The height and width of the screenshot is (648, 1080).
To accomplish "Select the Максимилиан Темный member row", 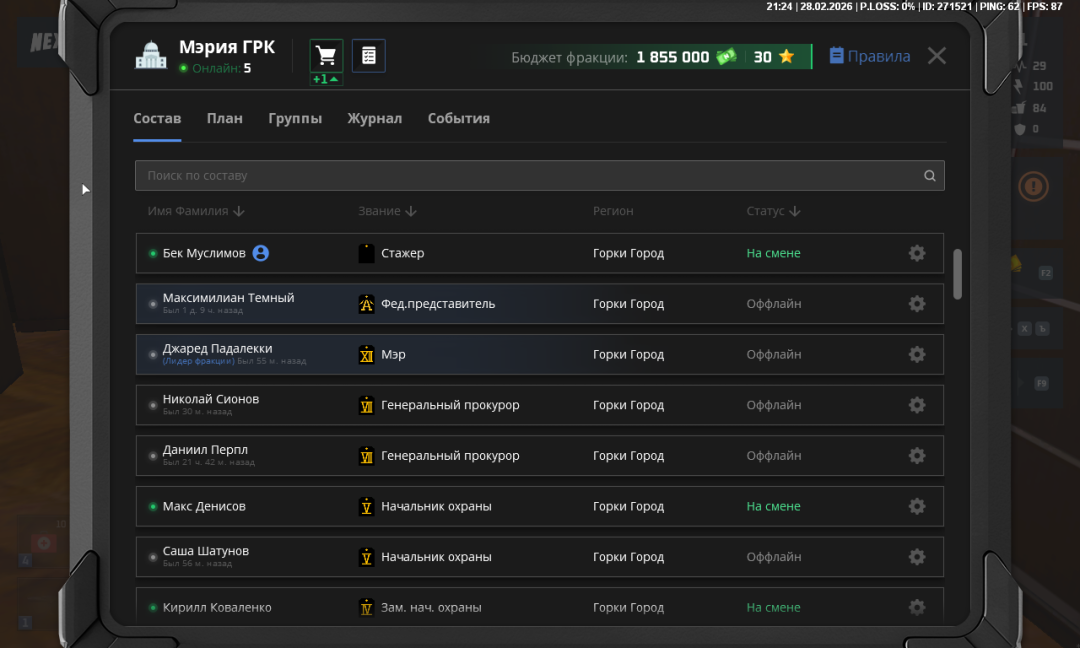I will (539, 304).
